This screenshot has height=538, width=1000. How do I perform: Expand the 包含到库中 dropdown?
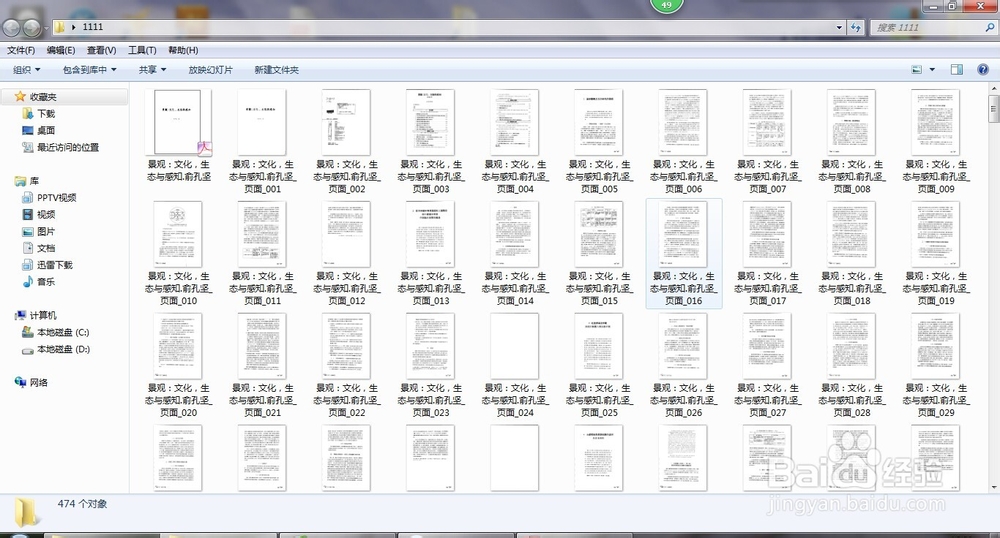(89, 69)
